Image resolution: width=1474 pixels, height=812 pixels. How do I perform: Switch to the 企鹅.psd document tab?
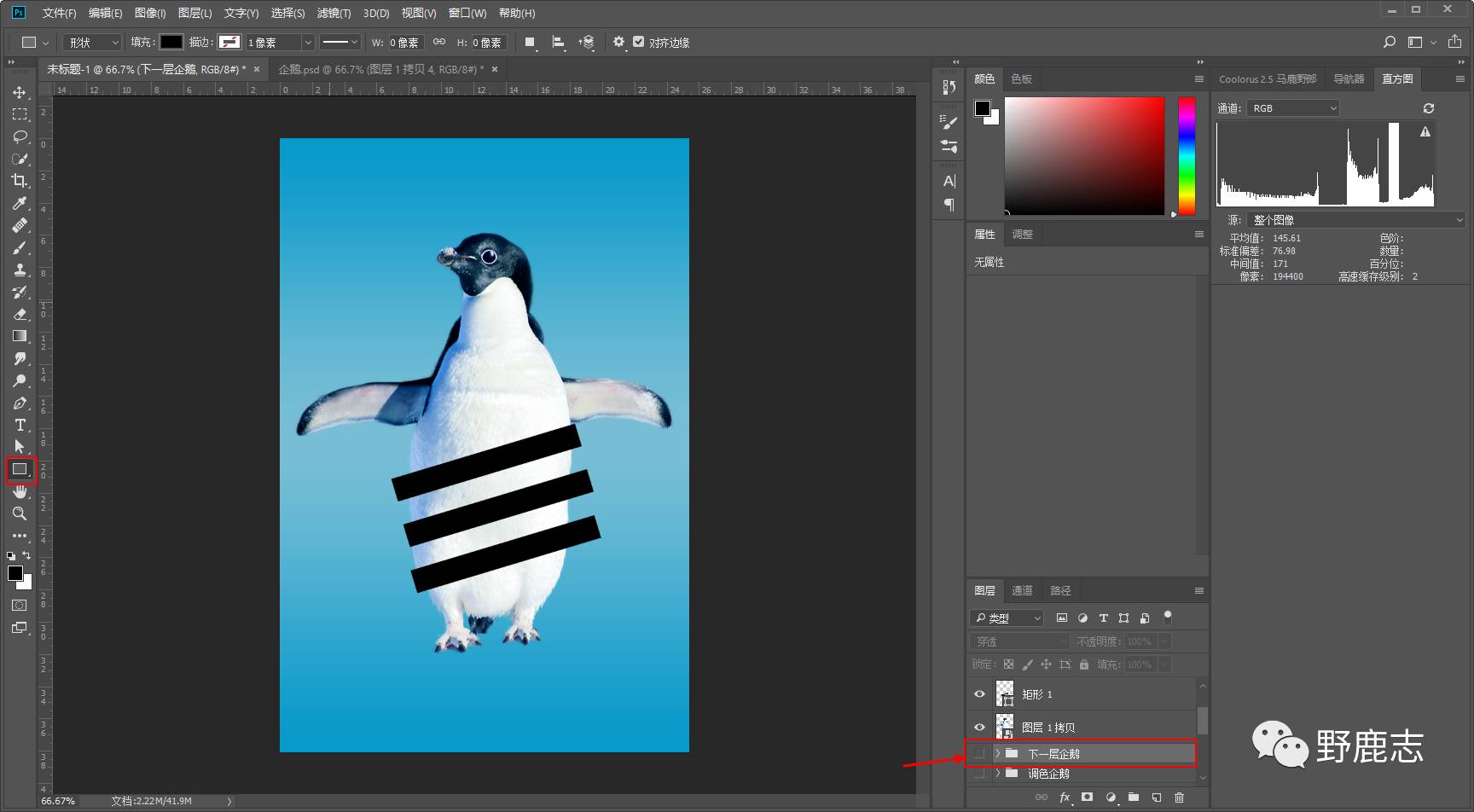point(380,69)
